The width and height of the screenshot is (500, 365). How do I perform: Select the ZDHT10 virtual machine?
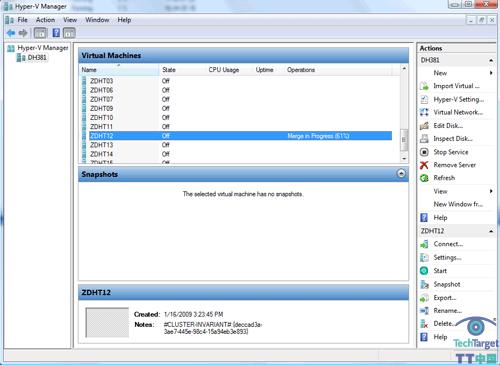(x=101, y=118)
